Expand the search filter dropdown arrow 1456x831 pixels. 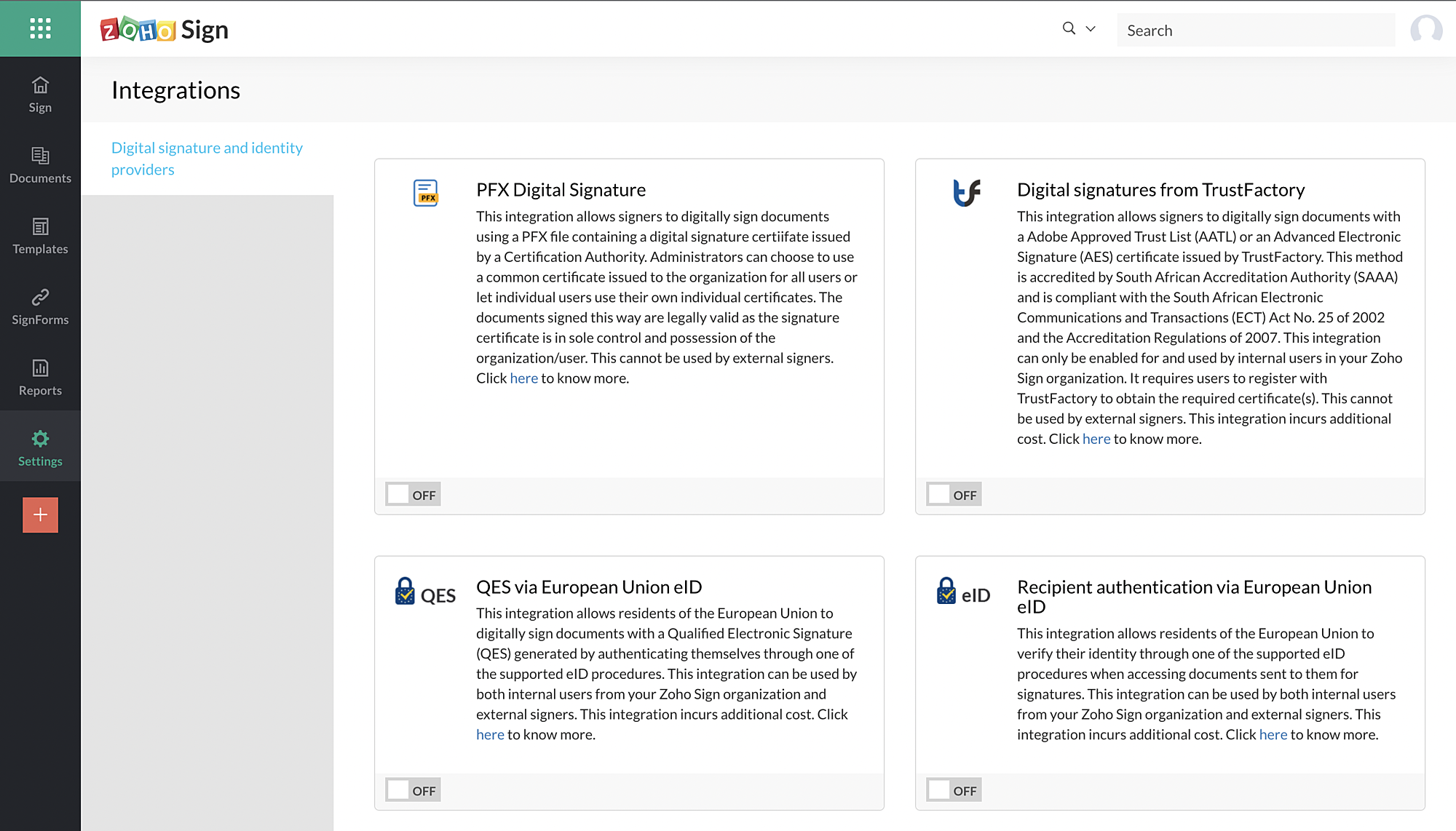1091,29
